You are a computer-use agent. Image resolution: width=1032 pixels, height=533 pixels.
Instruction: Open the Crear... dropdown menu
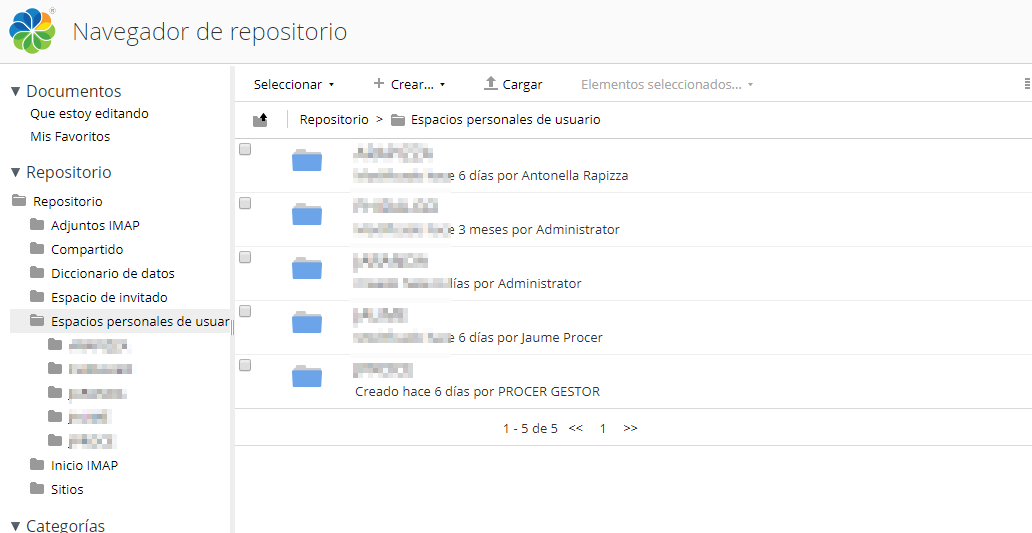(410, 84)
